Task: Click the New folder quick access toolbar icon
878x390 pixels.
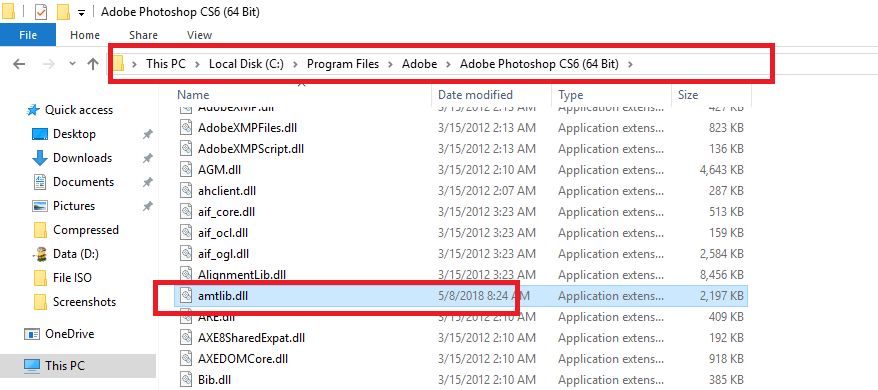Action: tap(64, 11)
